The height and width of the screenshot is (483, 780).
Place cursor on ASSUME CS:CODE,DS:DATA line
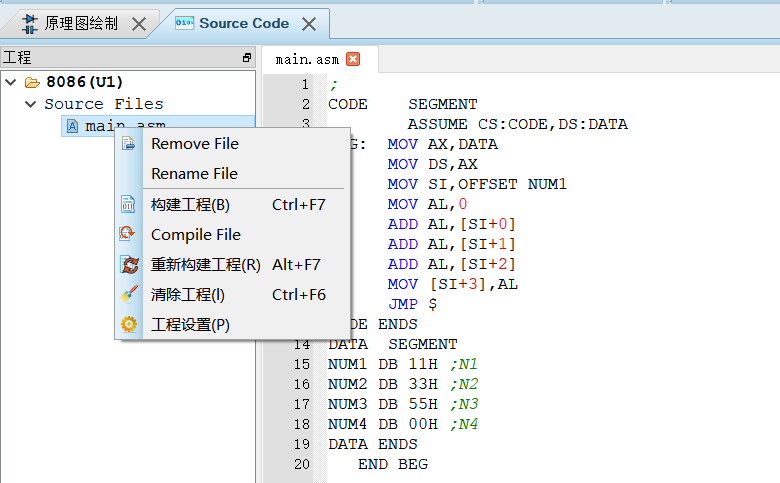517,124
